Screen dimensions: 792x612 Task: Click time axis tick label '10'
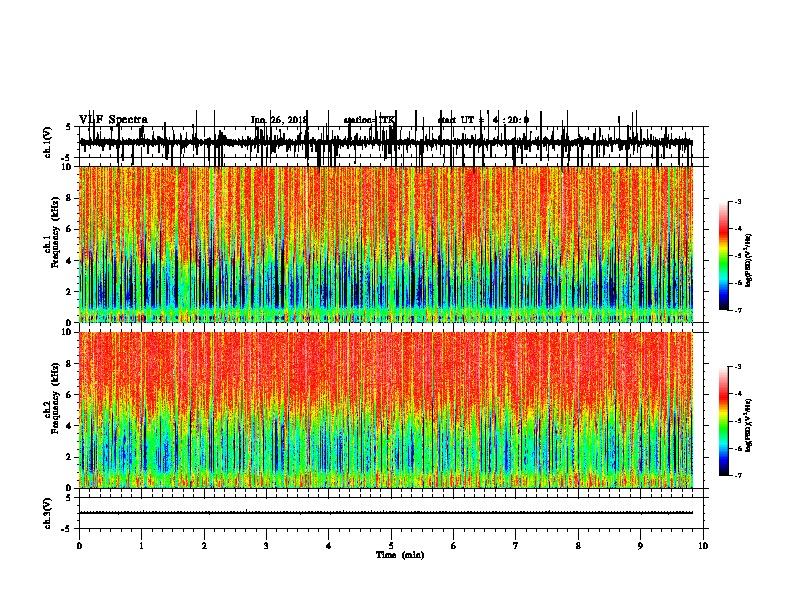(x=703, y=546)
